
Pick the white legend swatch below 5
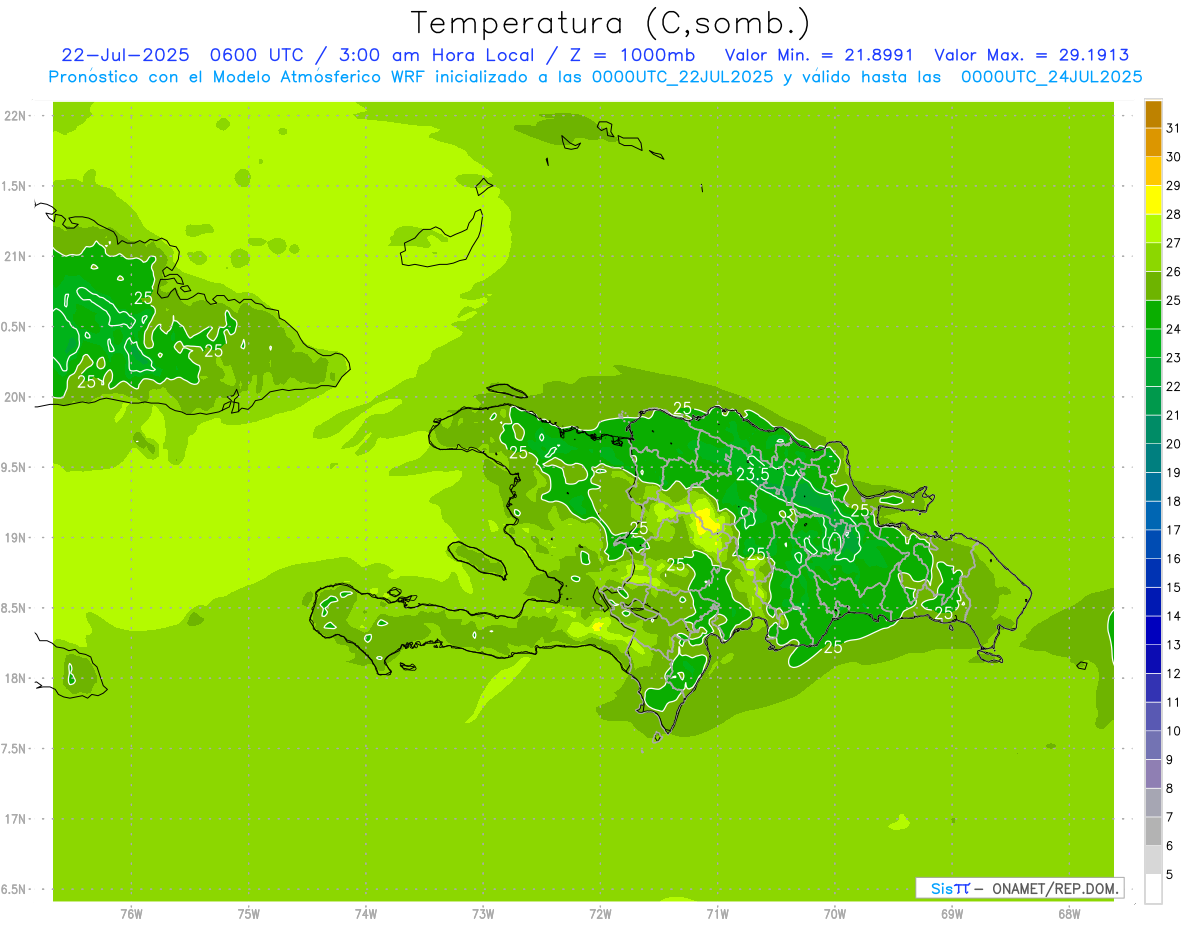pos(1153,889)
